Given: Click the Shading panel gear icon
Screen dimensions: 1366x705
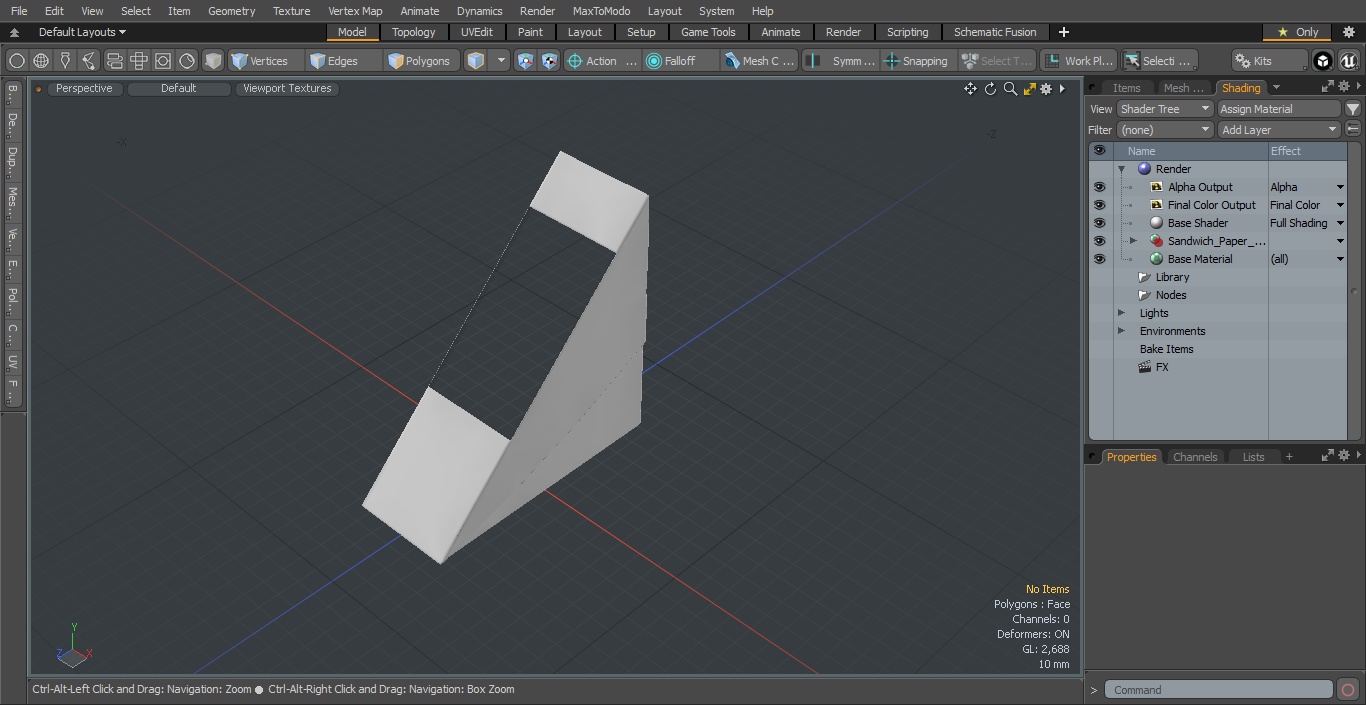Looking at the screenshot, I should pos(1343,87).
